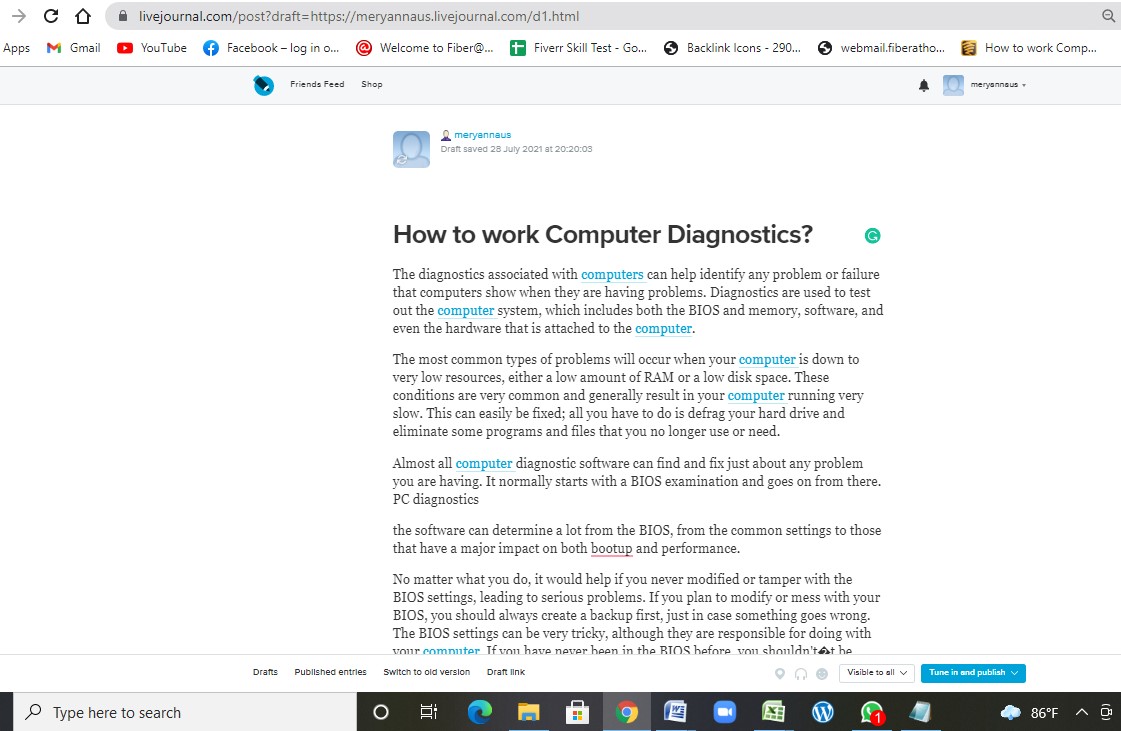This screenshot has height=731, width=1121.
Task: Open Microsoft Word from the taskbar
Action: coord(676,712)
